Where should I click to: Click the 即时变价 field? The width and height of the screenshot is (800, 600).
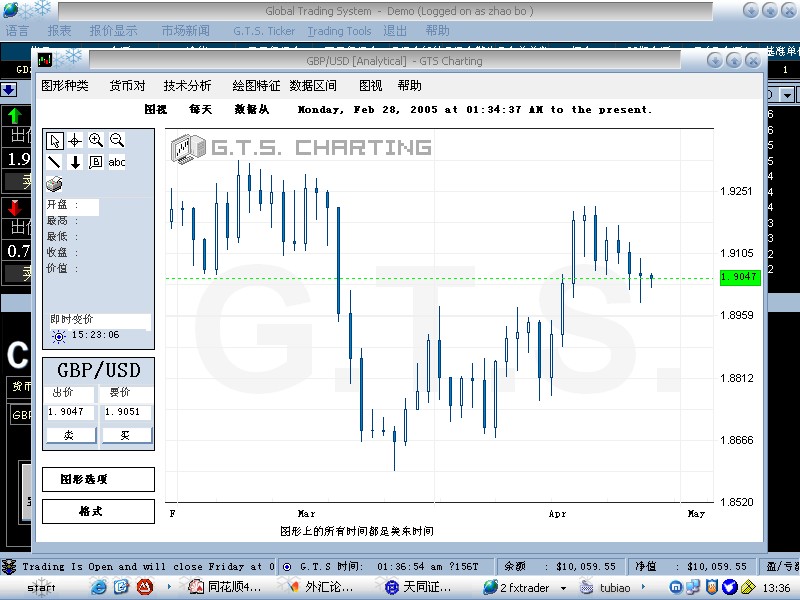(100, 320)
